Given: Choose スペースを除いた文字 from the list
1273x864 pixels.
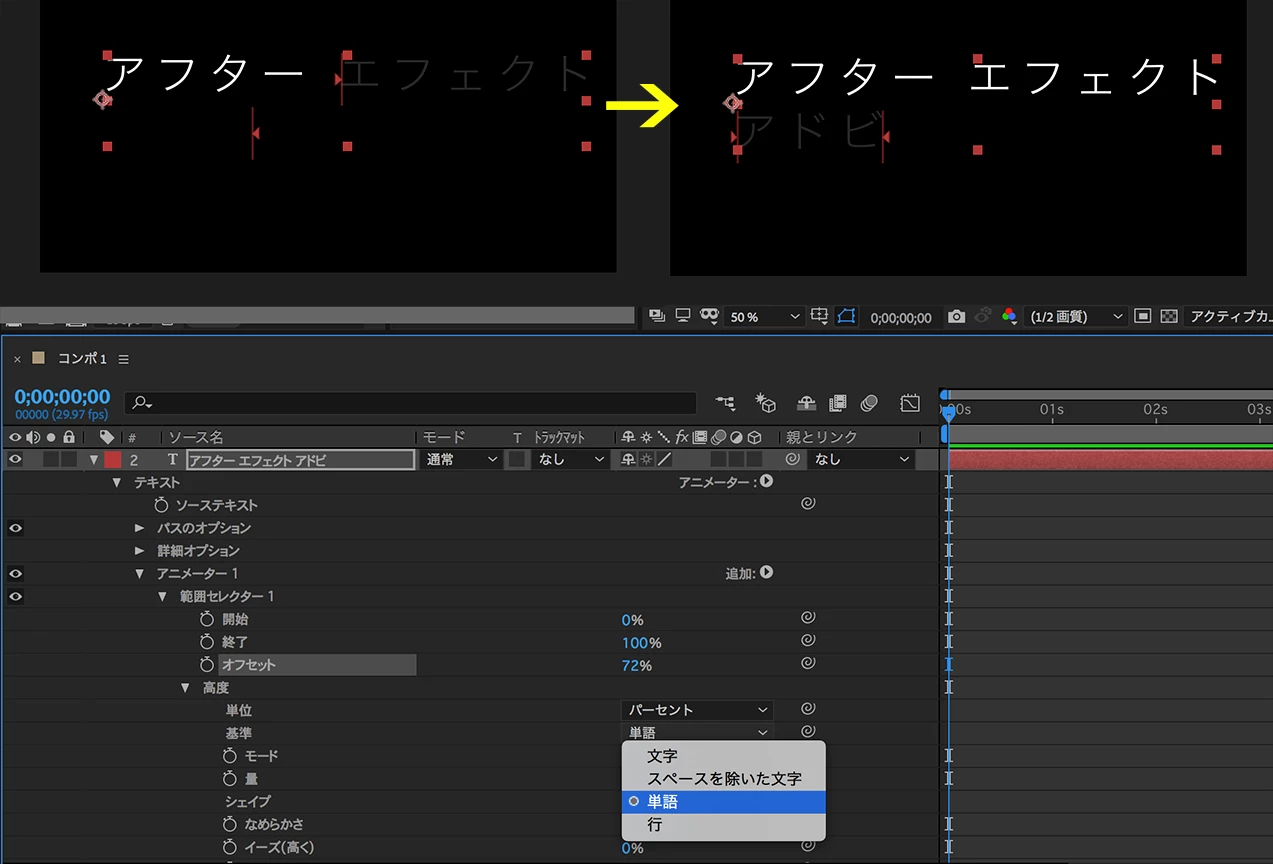Looking at the screenshot, I should (723, 779).
